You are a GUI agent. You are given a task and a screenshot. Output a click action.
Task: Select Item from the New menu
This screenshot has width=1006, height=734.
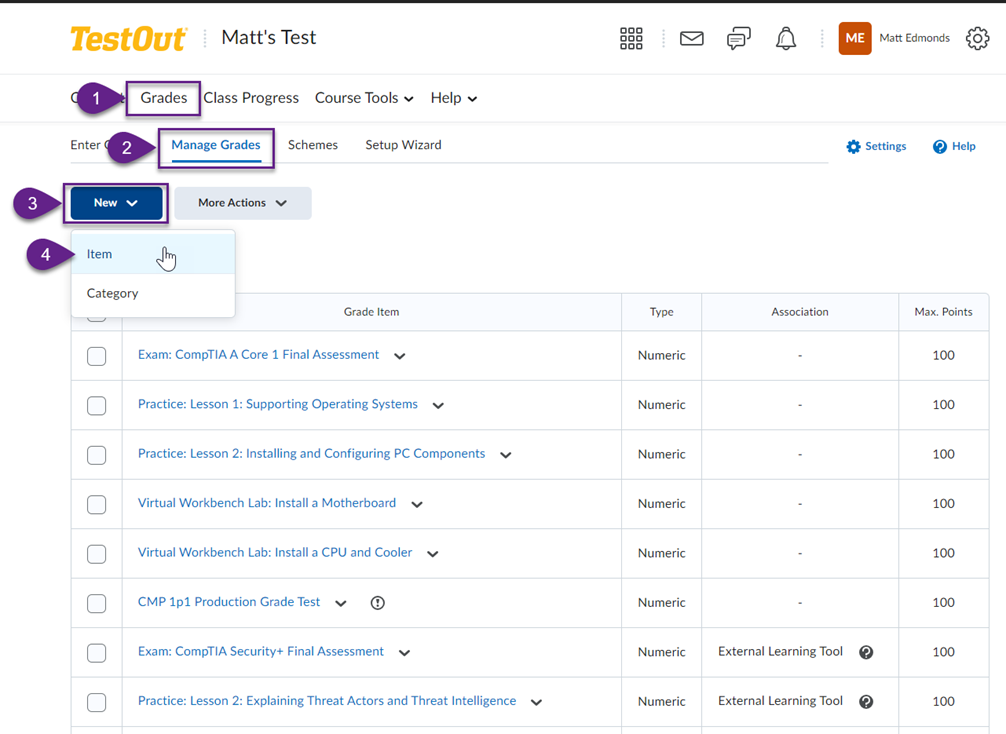[x=153, y=254]
